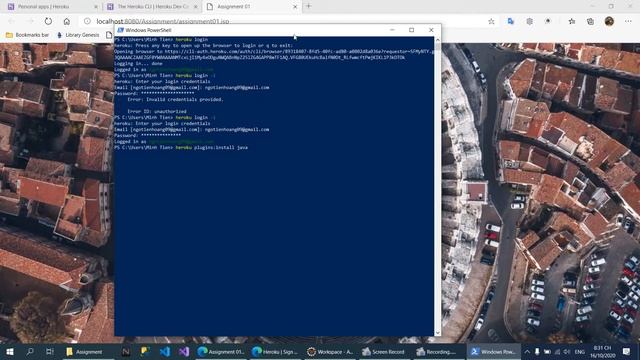Close the Assignment 01 tab
This screenshot has height=360, width=640.
295,7
